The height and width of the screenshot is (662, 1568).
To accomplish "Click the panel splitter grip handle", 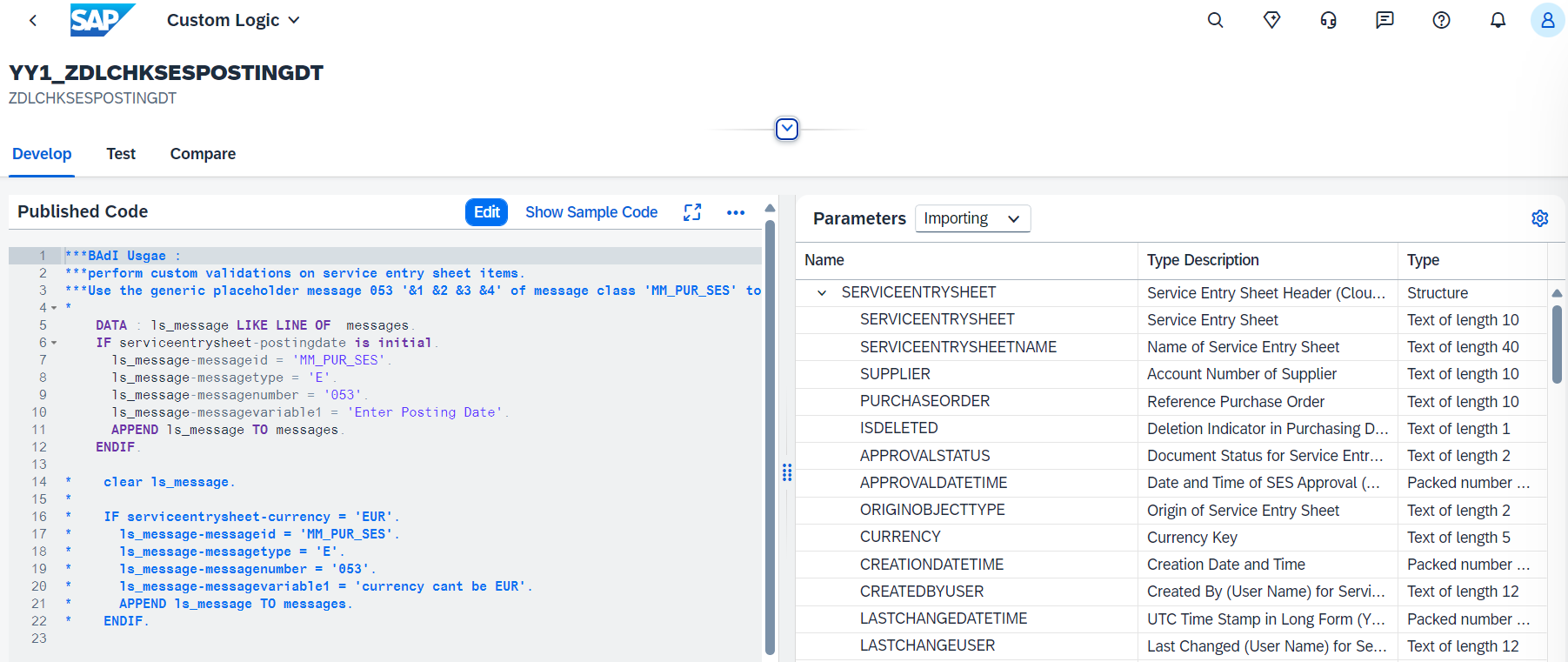I will point(787,472).
